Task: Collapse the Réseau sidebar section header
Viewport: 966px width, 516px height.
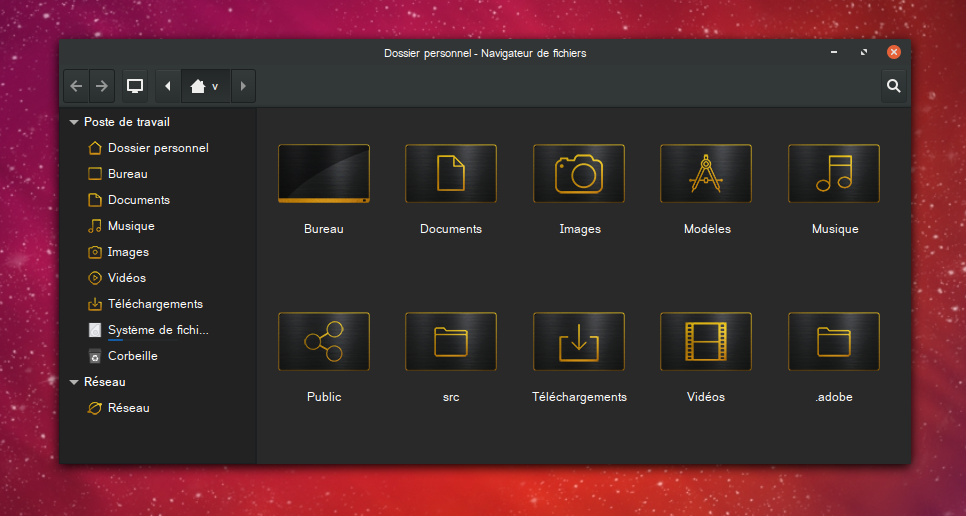Action: pos(74,382)
